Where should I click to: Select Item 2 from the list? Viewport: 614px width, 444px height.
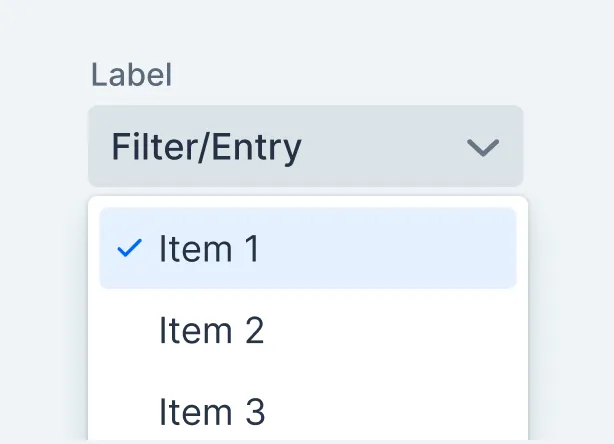coord(211,330)
